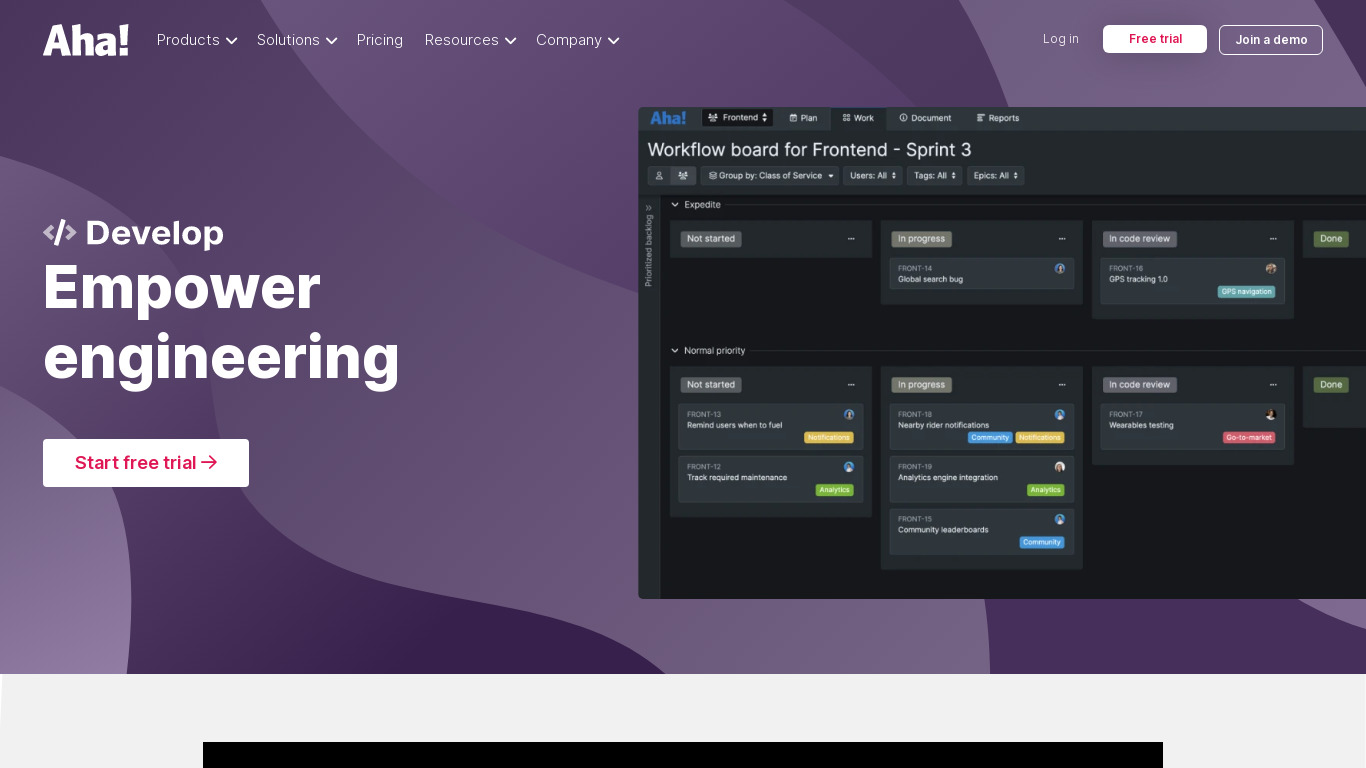This screenshot has height=768, width=1366.
Task: Click the Community tag on FRONT-15
Action: (1042, 542)
